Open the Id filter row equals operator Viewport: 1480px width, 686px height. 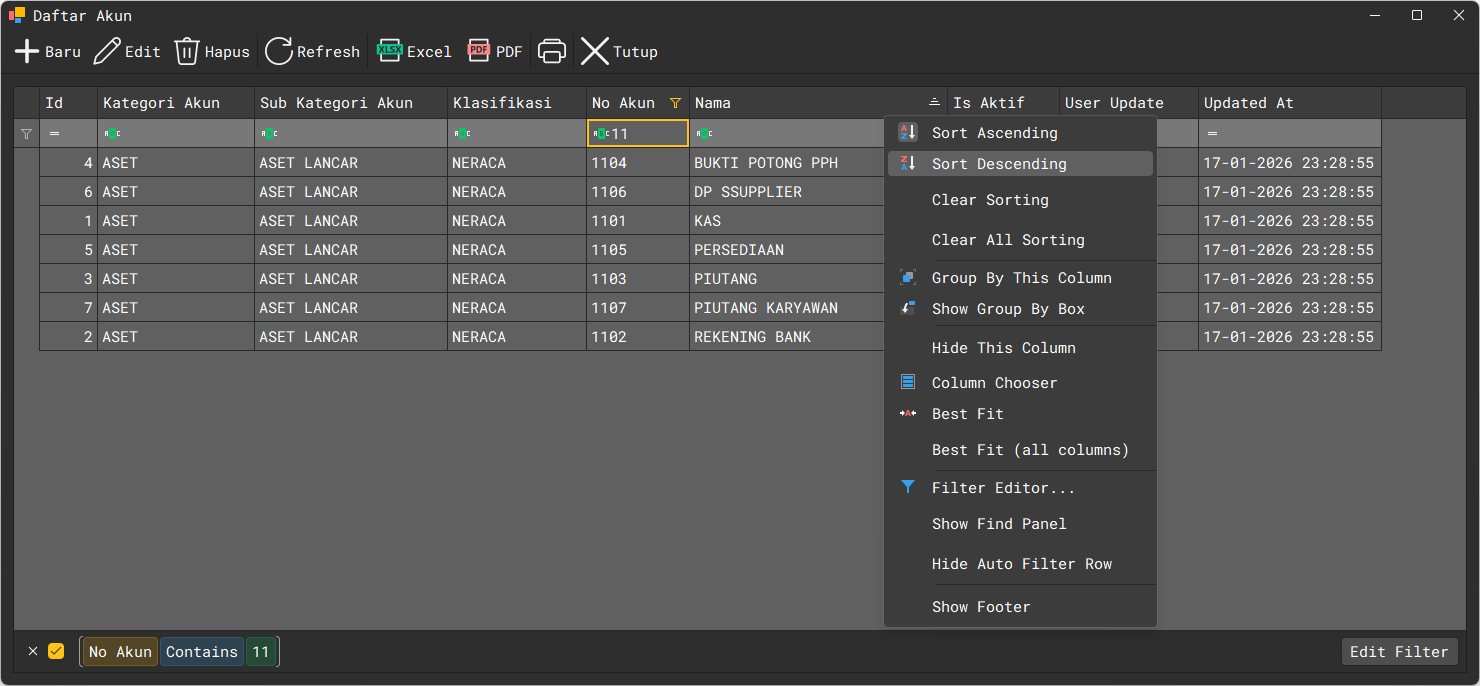point(54,134)
